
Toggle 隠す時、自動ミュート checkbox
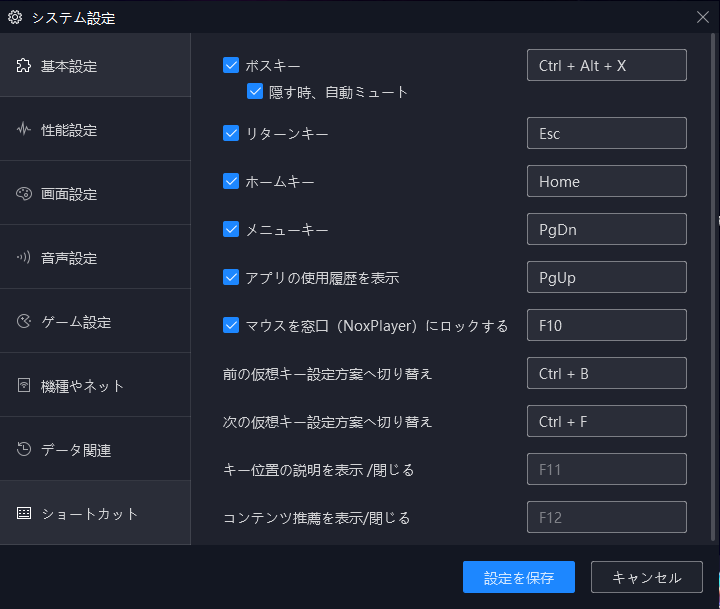pos(255,91)
